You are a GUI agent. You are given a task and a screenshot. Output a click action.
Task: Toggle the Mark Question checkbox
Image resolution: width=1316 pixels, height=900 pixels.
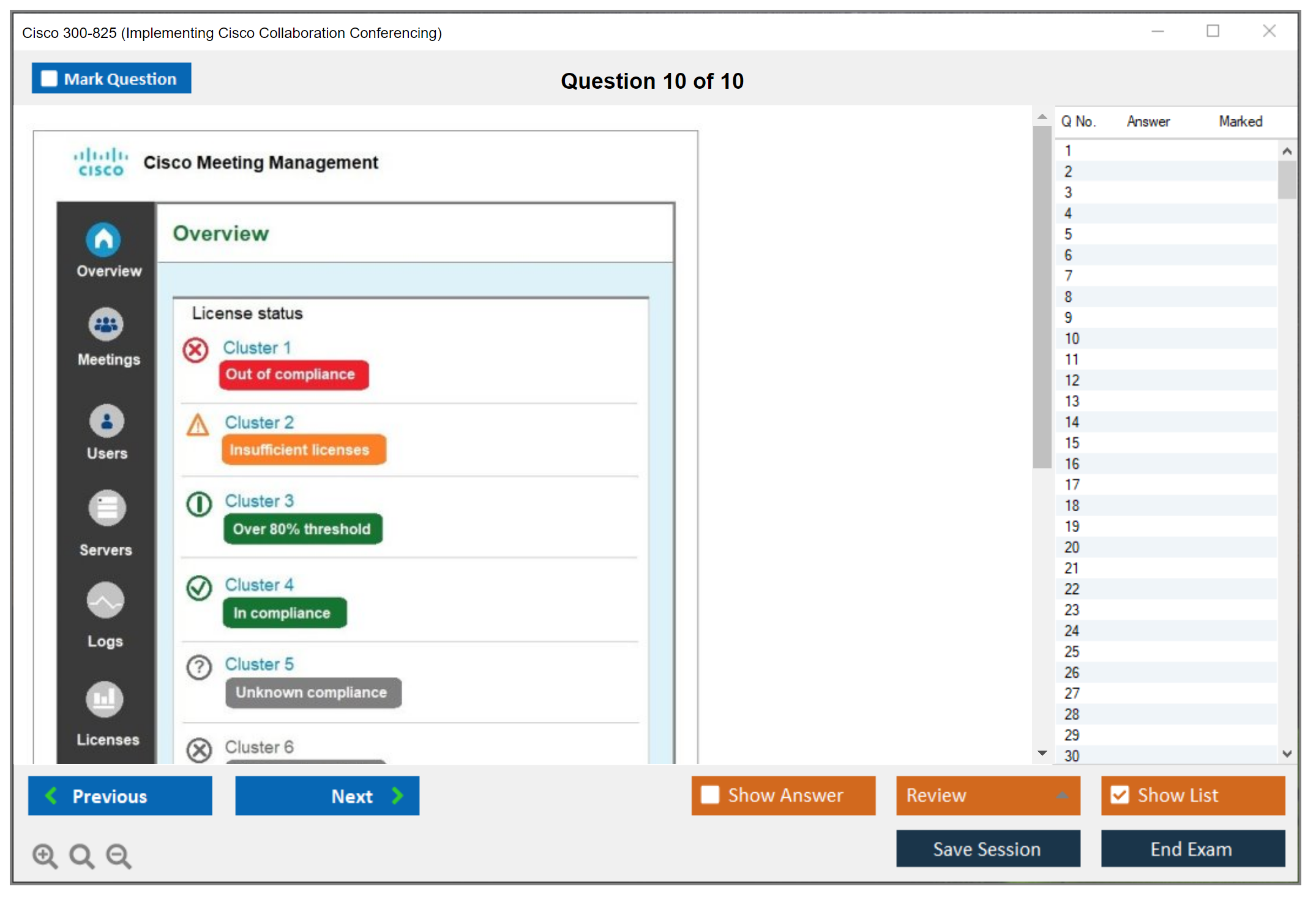click(x=49, y=79)
